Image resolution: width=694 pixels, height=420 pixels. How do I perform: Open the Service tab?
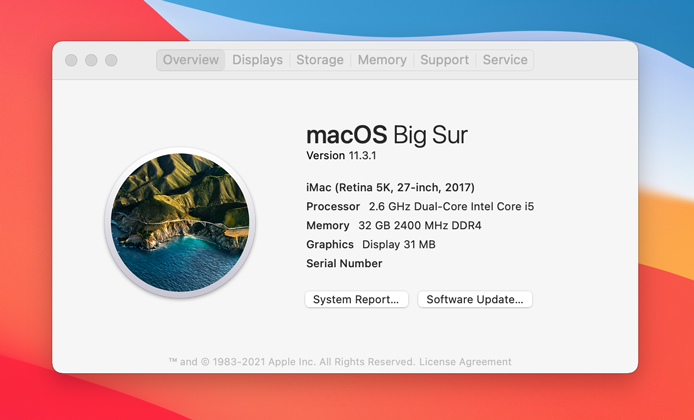pyautogui.click(x=505, y=60)
